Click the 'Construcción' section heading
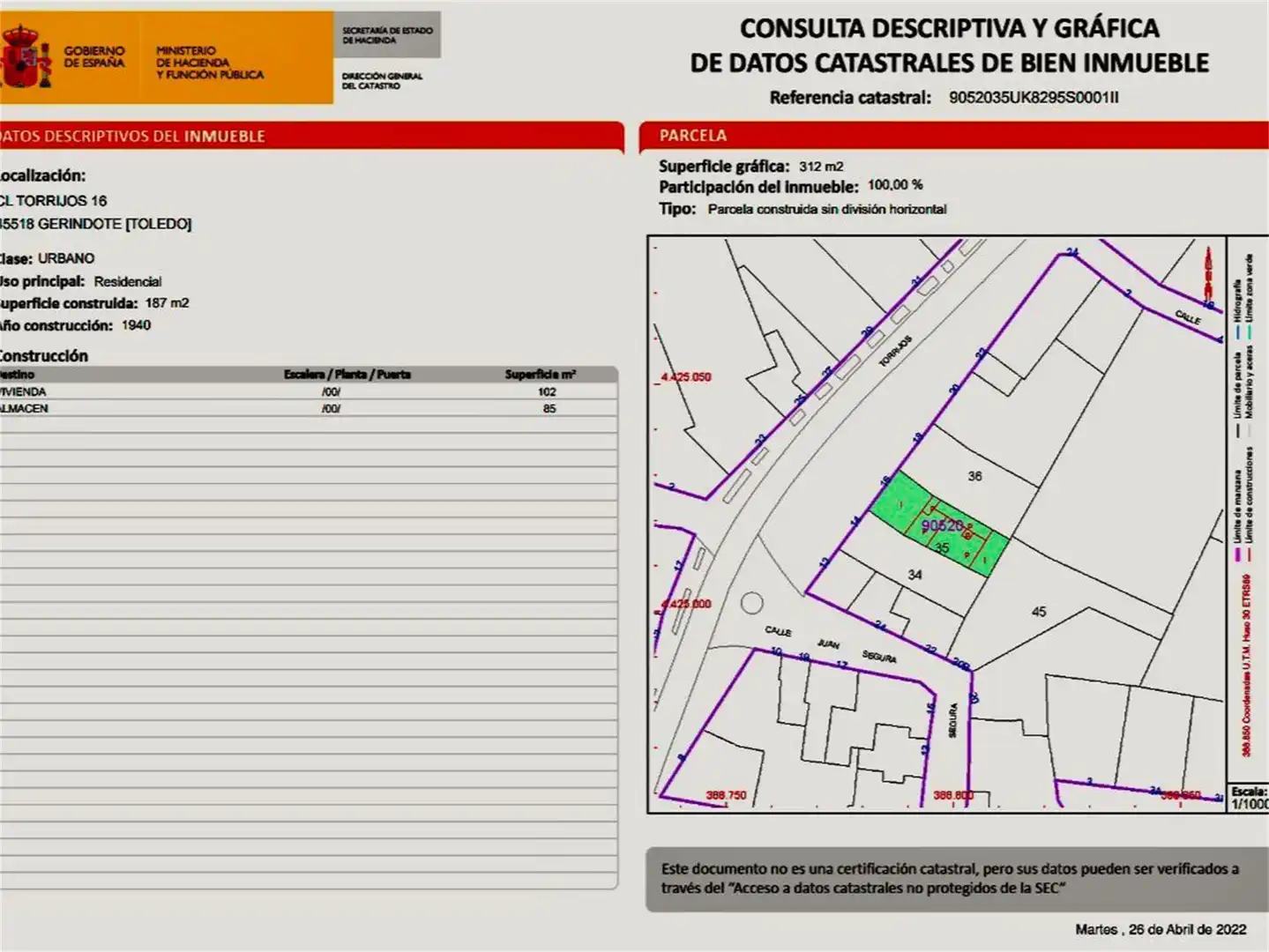The image size is (1269, 952). click(x=44, y=356)
